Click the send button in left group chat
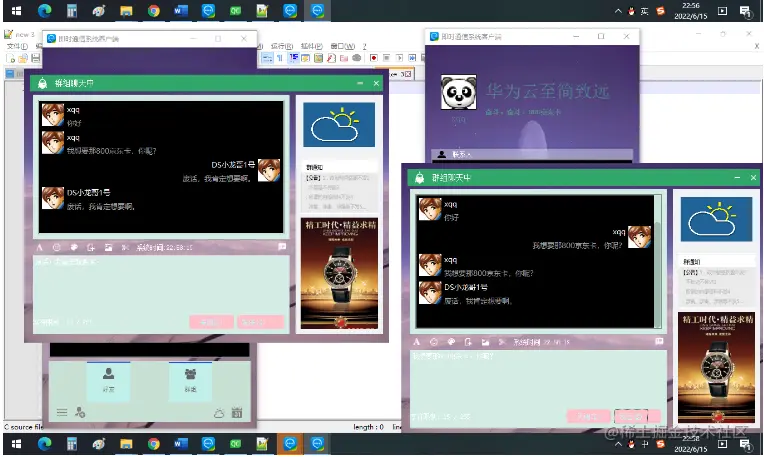 tap(260, 322)
